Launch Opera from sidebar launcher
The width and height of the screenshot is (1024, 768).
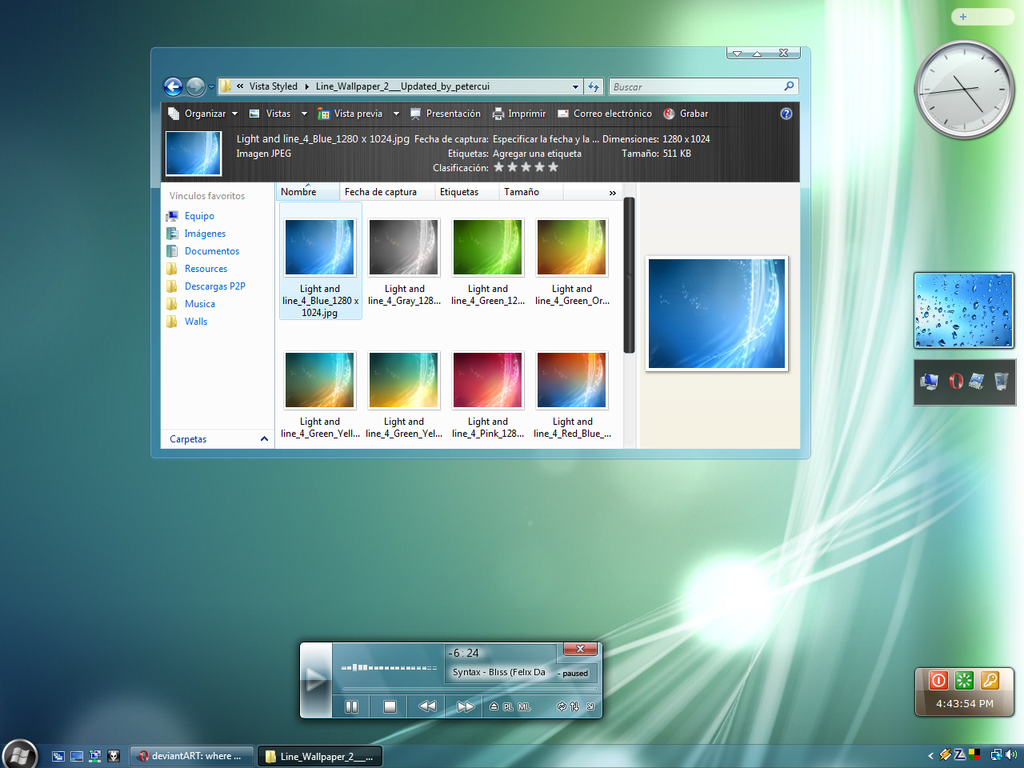coord(955,381)
